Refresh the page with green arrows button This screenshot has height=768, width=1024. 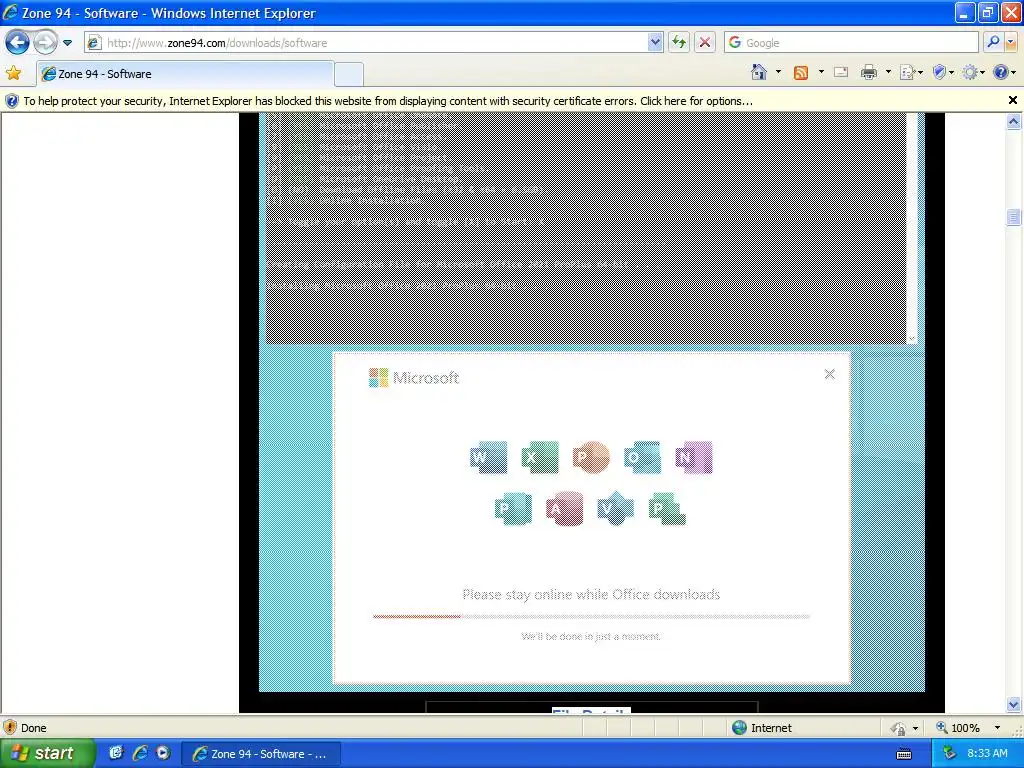(x=679, y=43)
